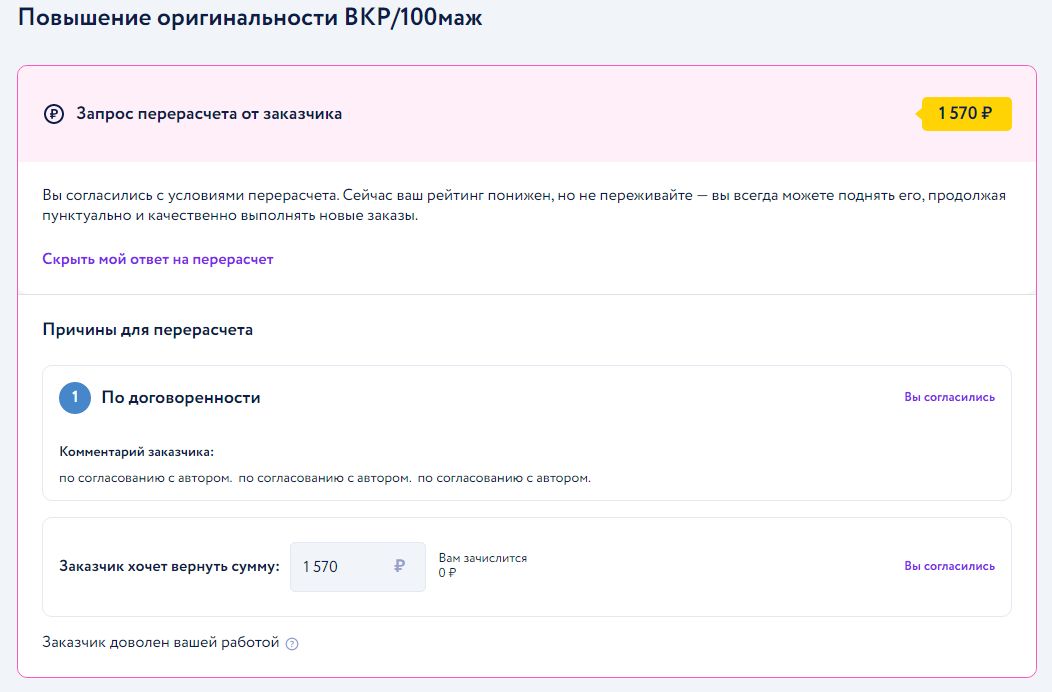Click the help question mark icon
The image size is (1052, 692).
(x=292, y=644)
